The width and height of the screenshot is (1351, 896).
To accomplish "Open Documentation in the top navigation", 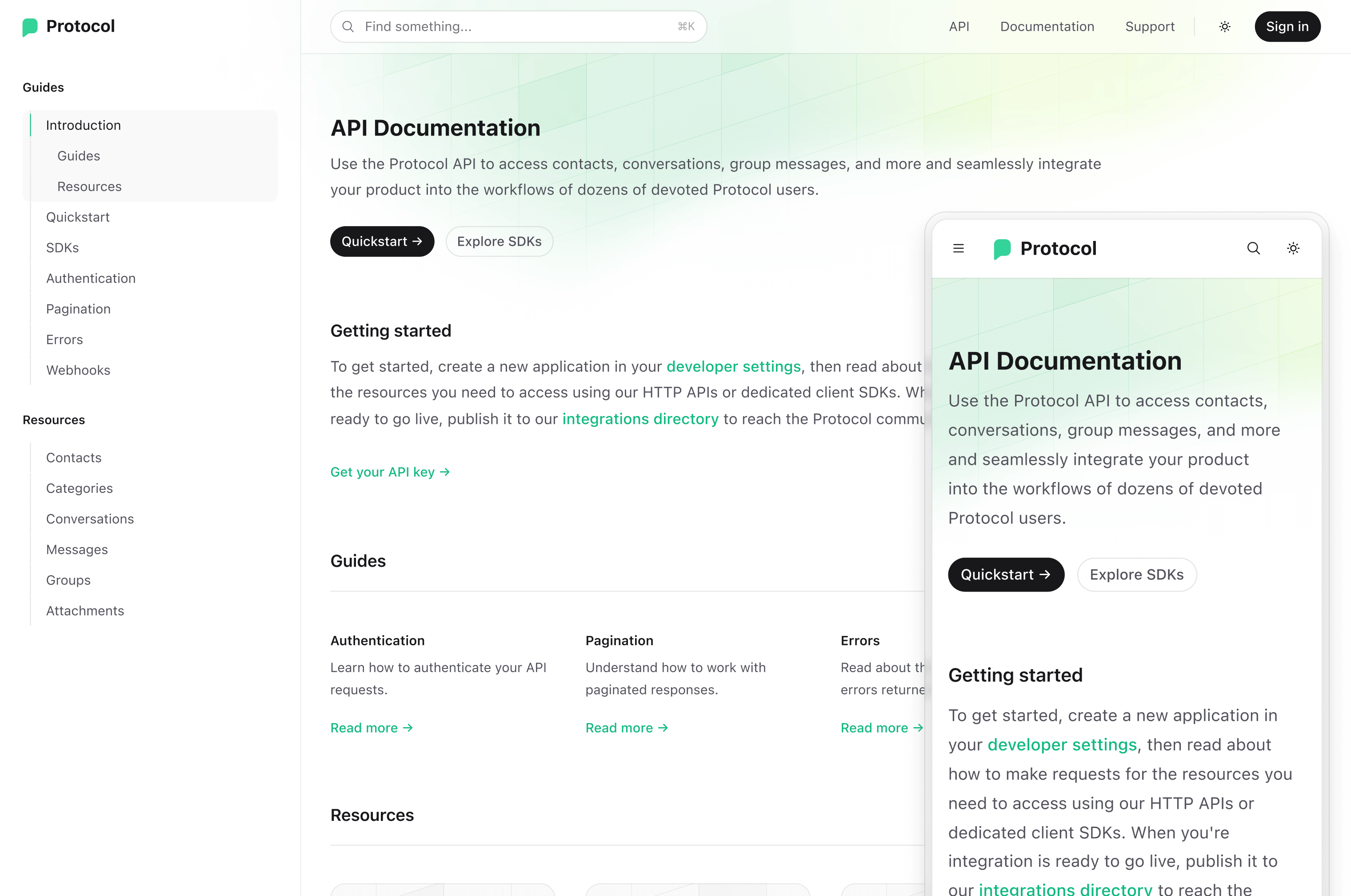I will click(x=1047, y=26).
